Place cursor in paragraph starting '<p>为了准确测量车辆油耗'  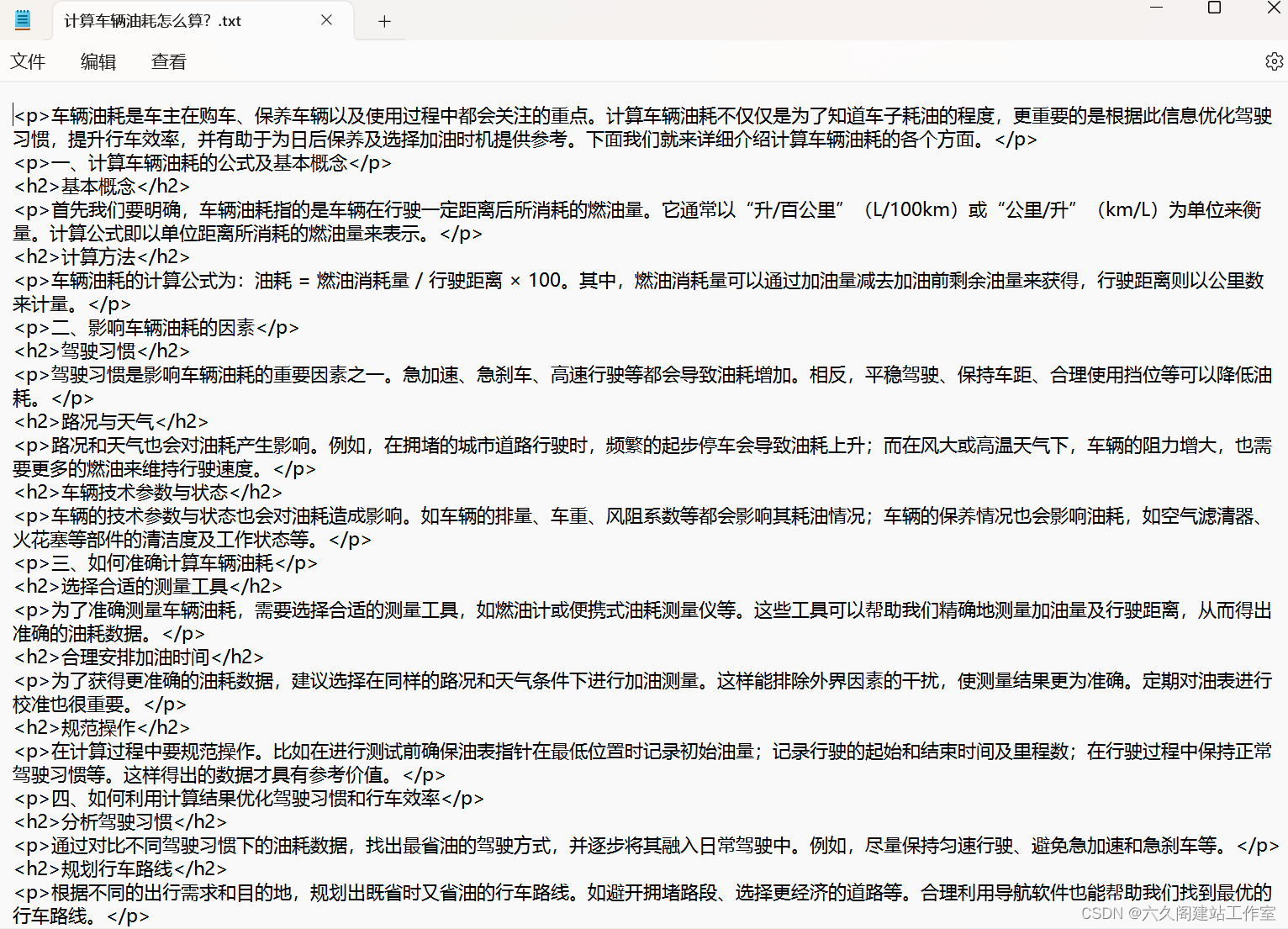(x=643, y=622)
